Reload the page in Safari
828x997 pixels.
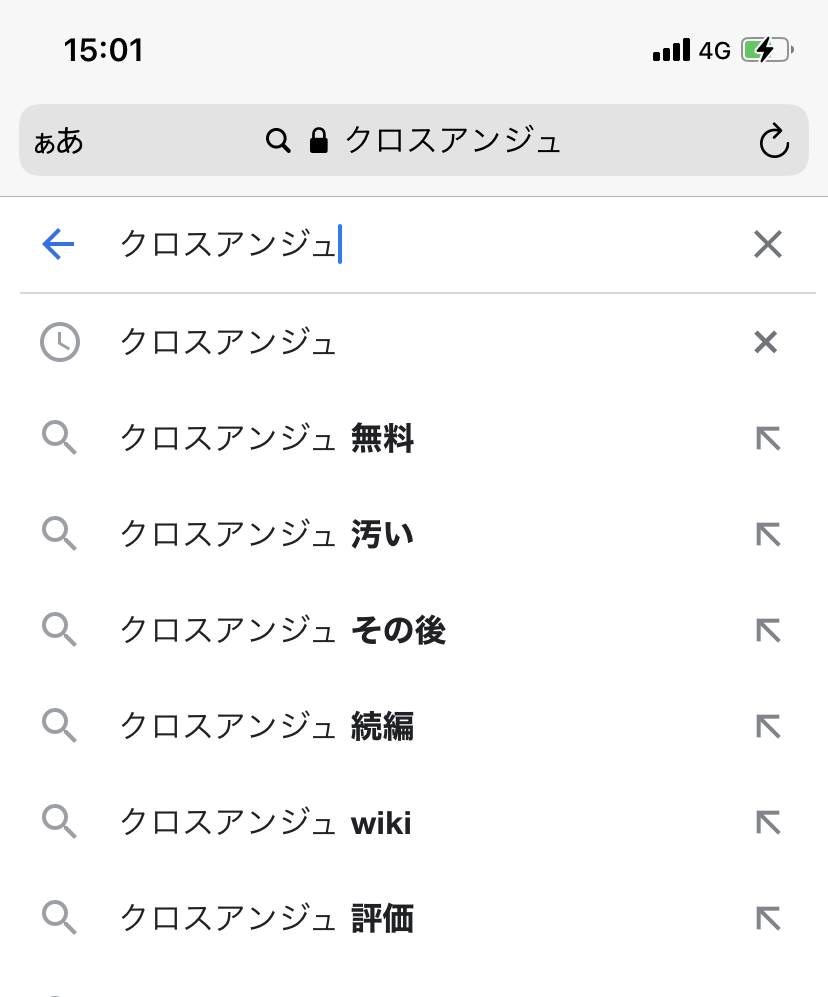(x=773, y=142)
